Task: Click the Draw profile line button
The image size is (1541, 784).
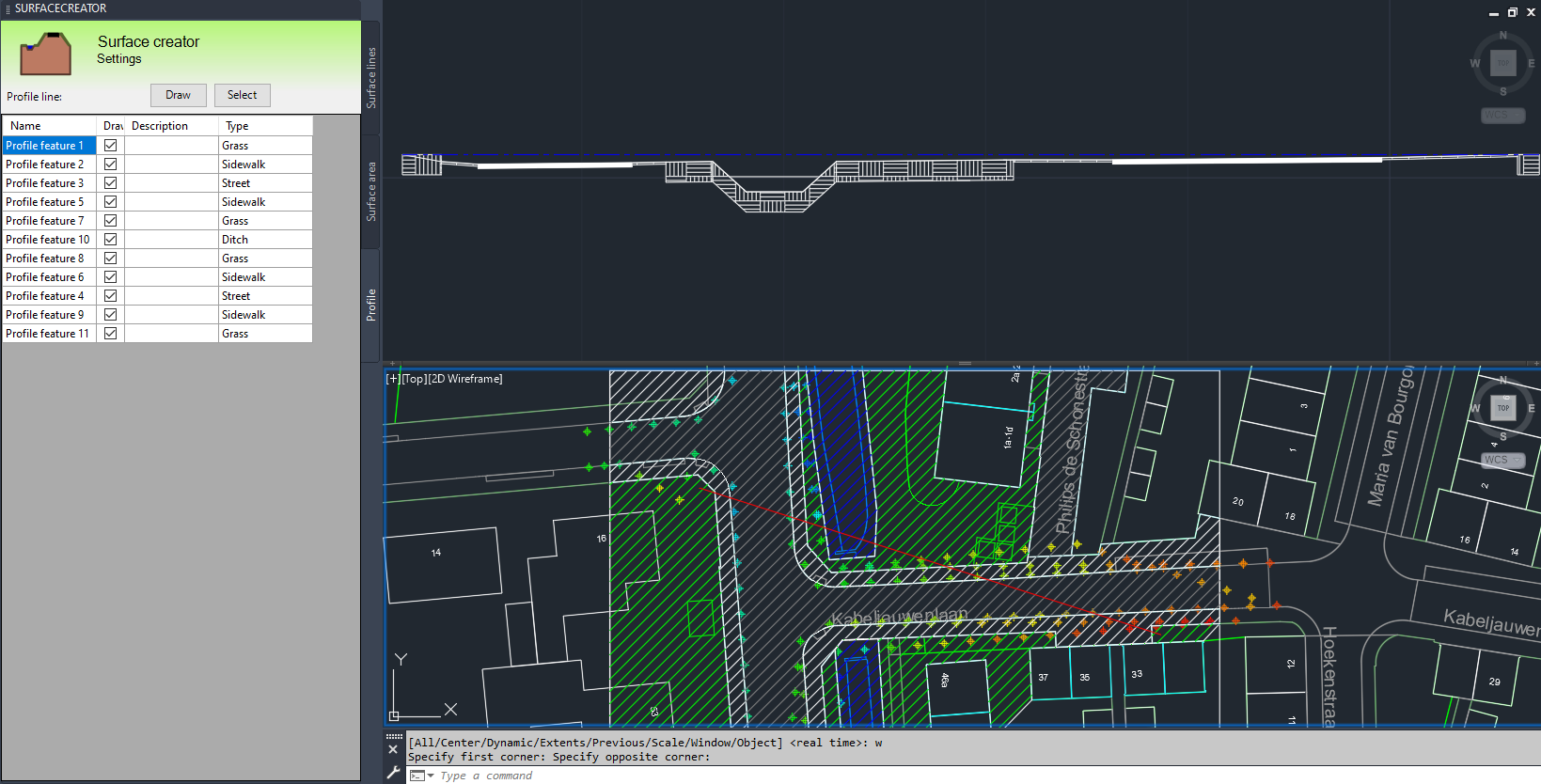Action: (x=179, y=95)
